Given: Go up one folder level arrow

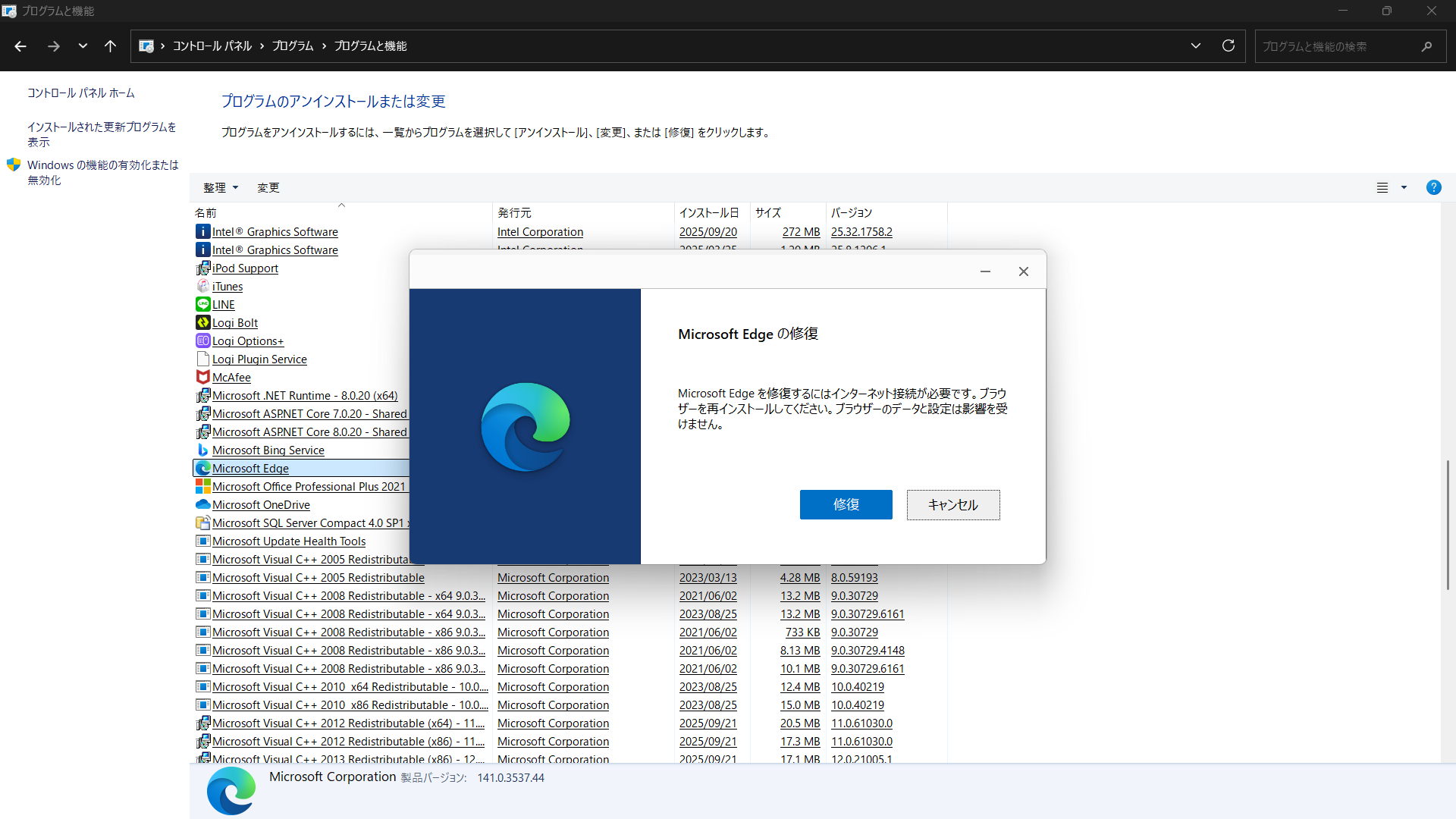Looking at the screenshot, I should [x=110, y=46].
